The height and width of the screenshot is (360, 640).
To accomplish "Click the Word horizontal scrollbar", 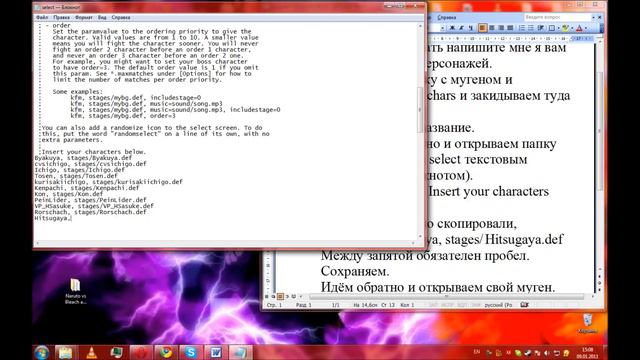I will coord(447,297).
